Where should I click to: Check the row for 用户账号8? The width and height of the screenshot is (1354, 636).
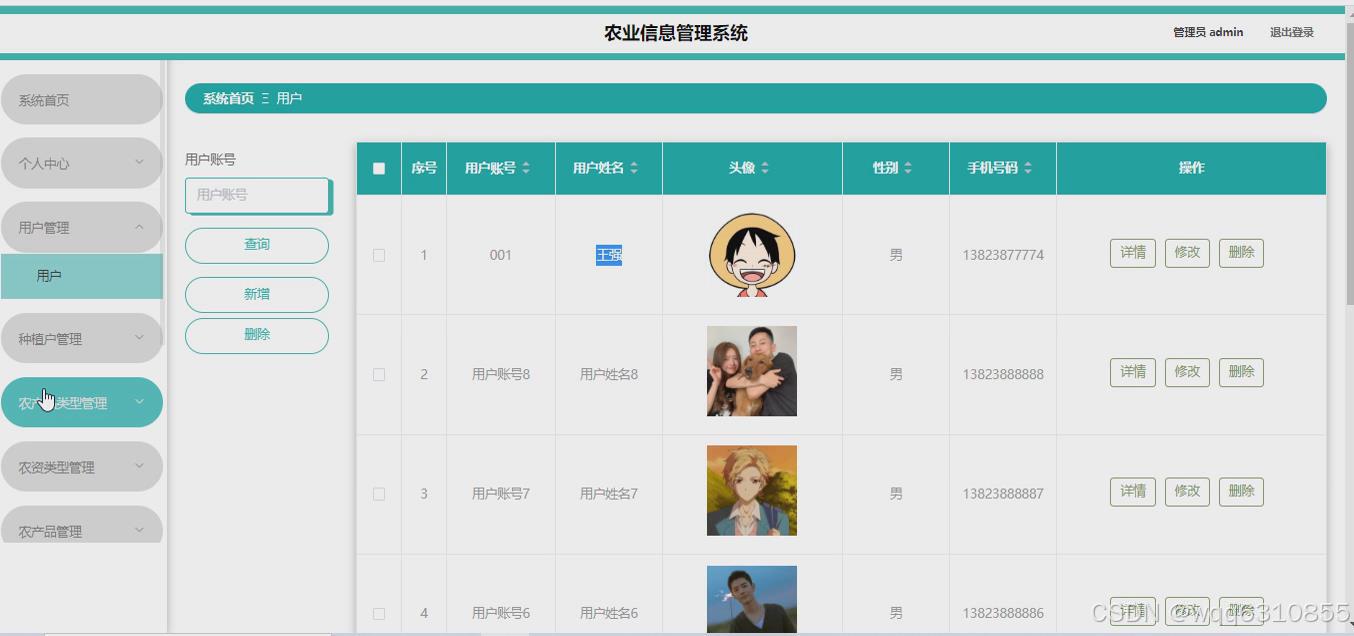379,374
